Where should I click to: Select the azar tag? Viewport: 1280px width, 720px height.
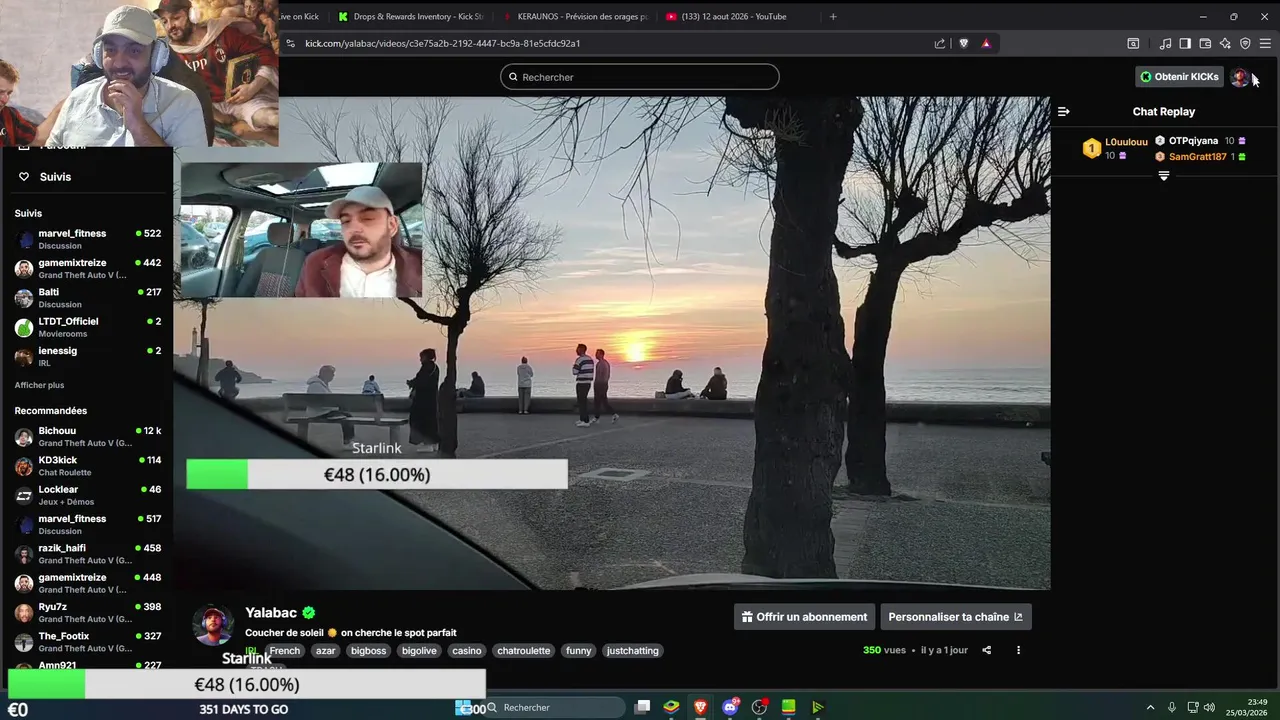click(326, 650)
